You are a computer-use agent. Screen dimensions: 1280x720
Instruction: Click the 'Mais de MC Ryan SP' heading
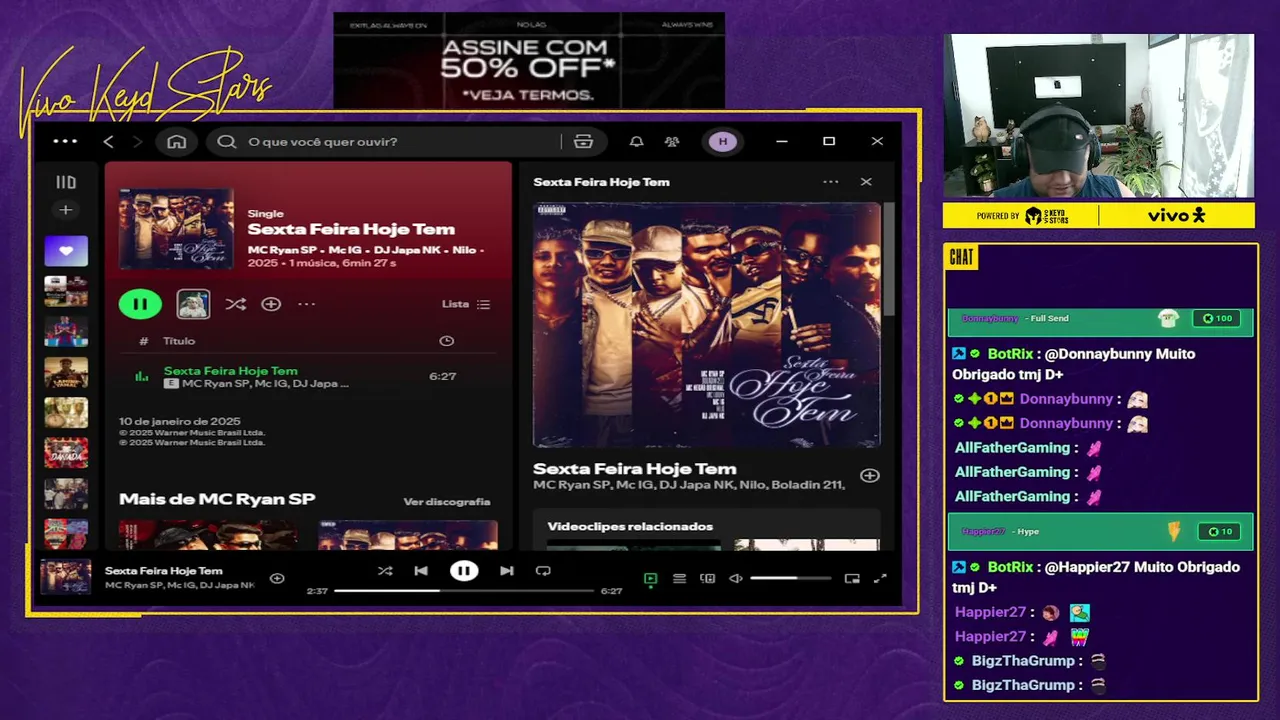click(x=217, y=499)
